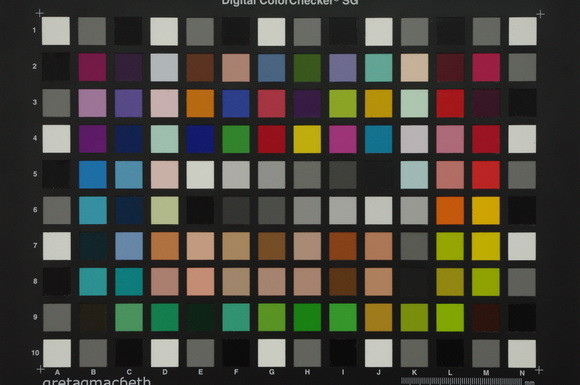
Task: Select the blue swatch at F3
Action: click(x=236, y=103)
